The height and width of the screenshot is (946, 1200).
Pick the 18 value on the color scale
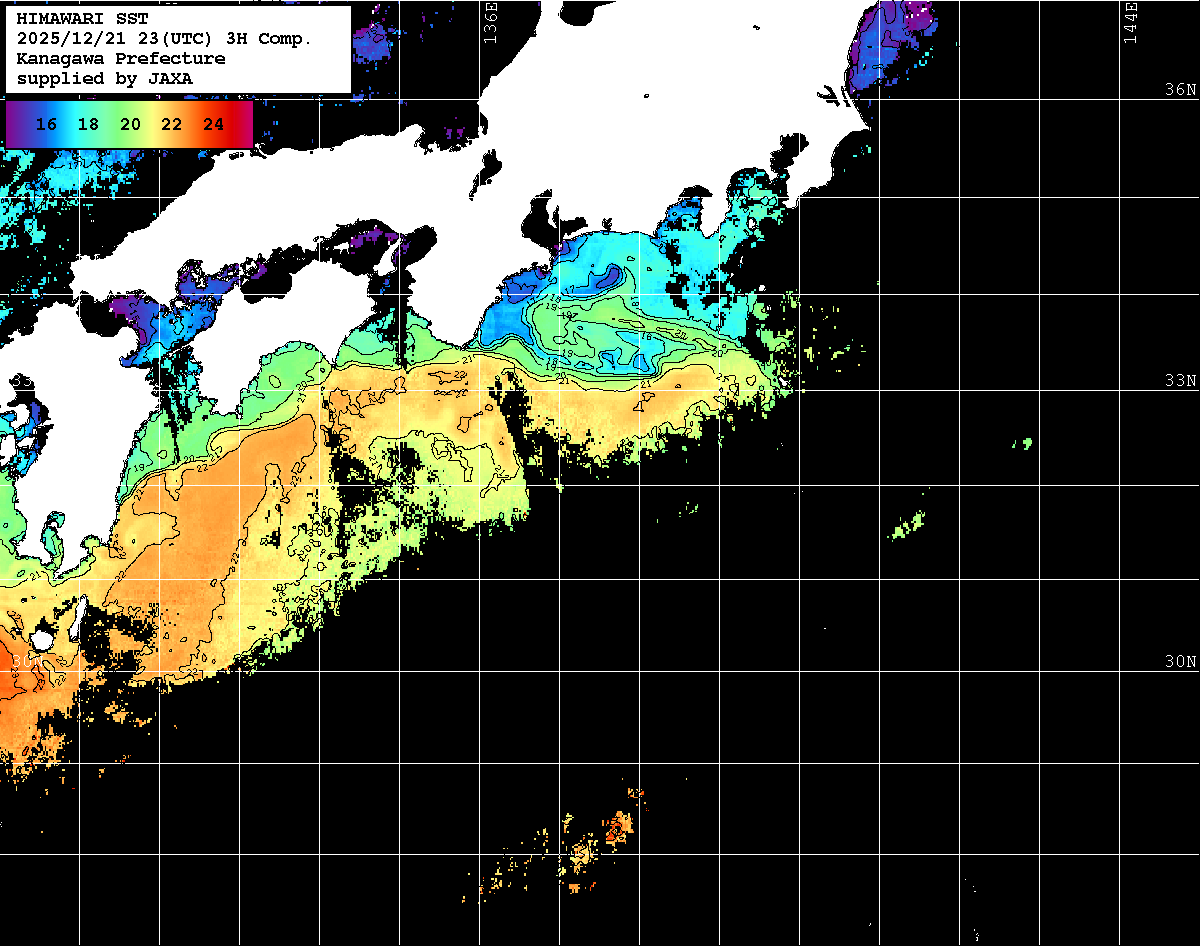pos(88,125)
